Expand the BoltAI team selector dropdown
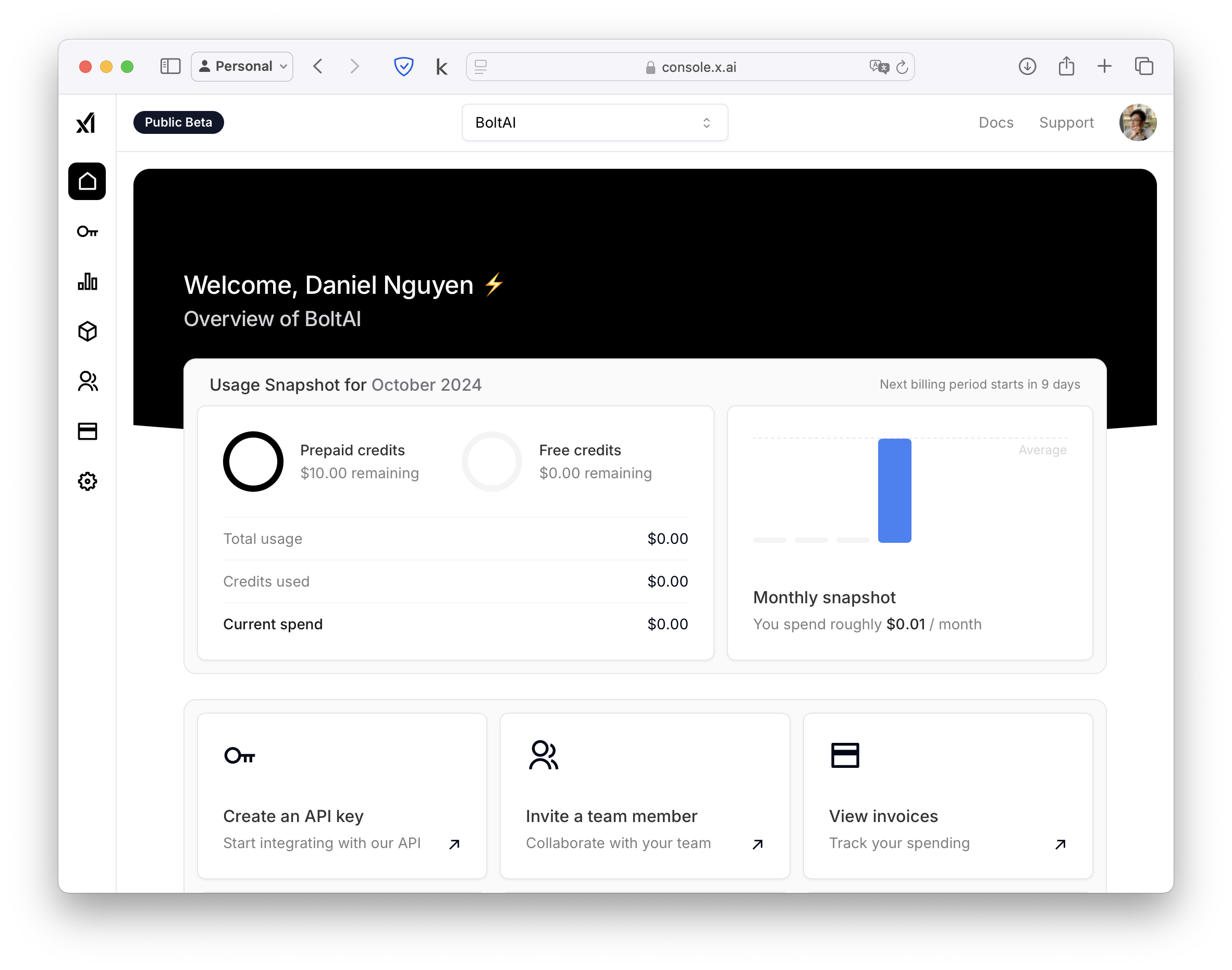This screenshot has height=970, width=1232. coord(594,122)
